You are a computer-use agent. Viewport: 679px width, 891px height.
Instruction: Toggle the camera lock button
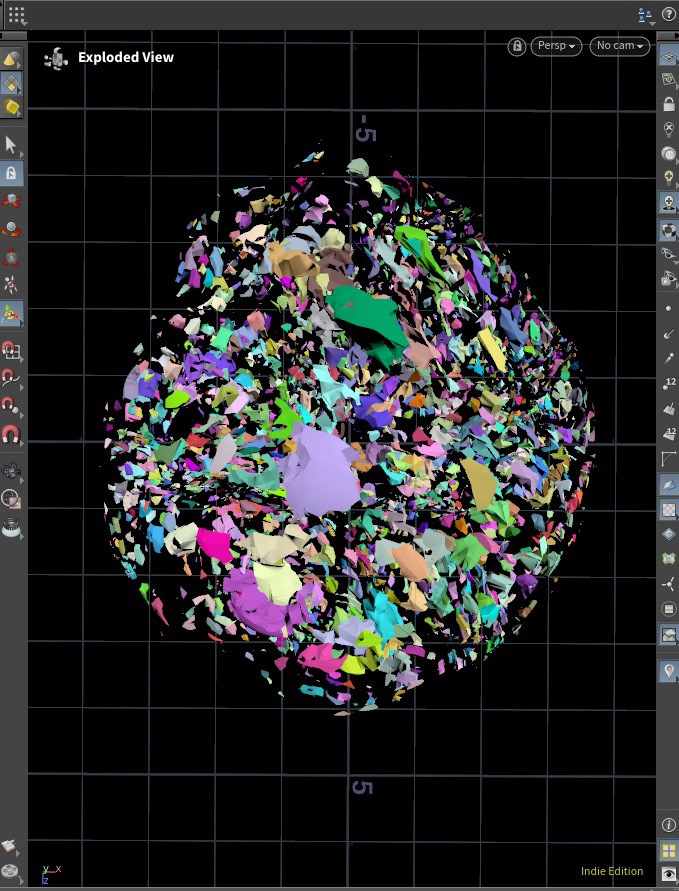516,46
